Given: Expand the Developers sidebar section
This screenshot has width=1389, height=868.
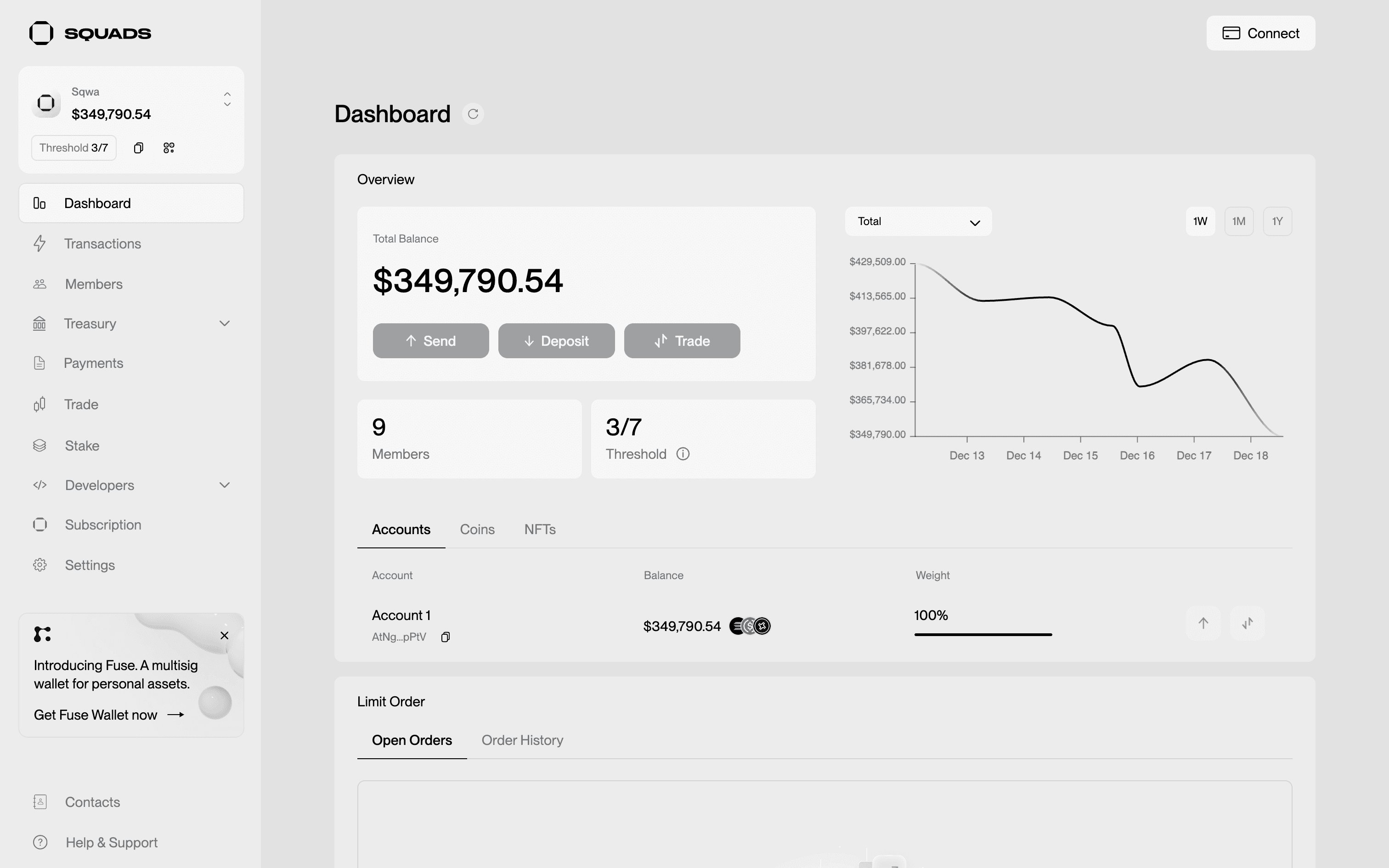Looking at the screenshot, I should 225,485.
